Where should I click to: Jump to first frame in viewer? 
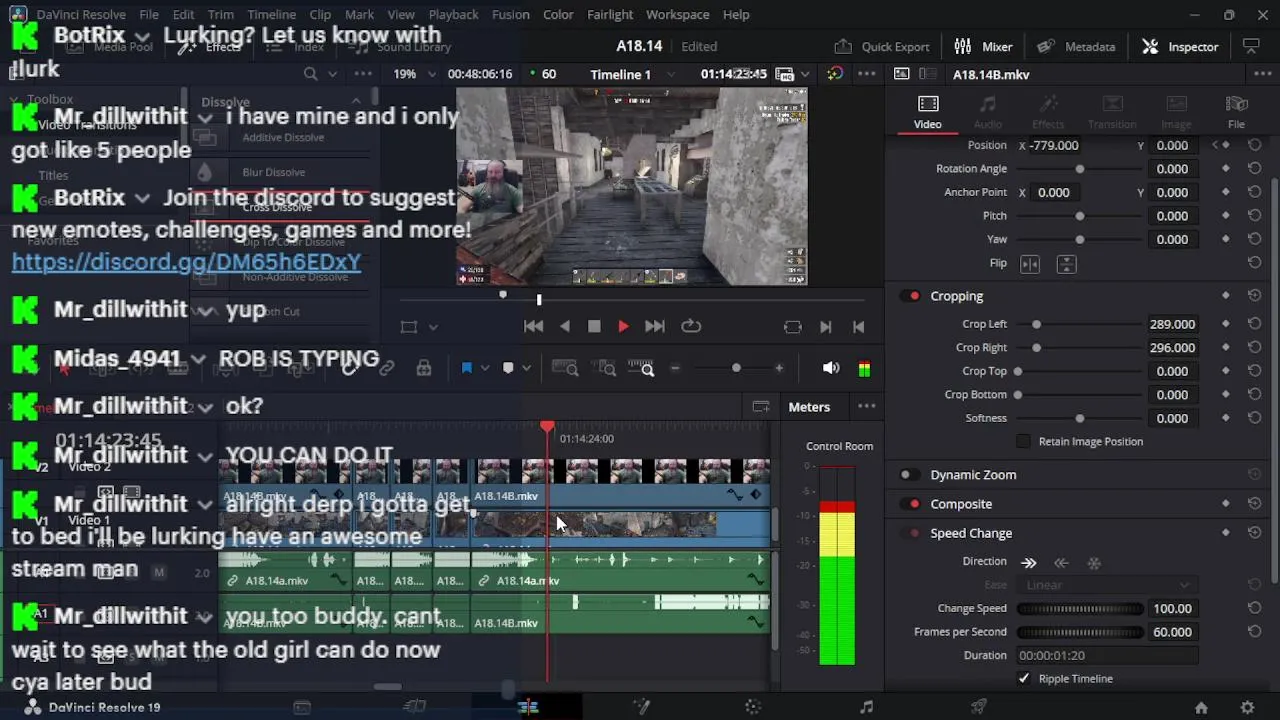533,326
